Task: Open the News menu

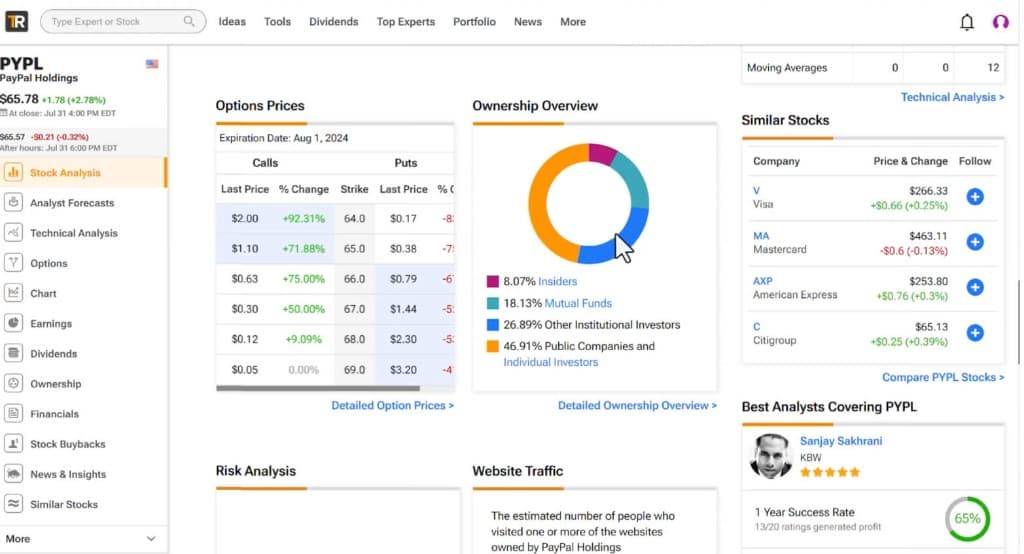Action: pyautogui.click(x=528, y=22)
